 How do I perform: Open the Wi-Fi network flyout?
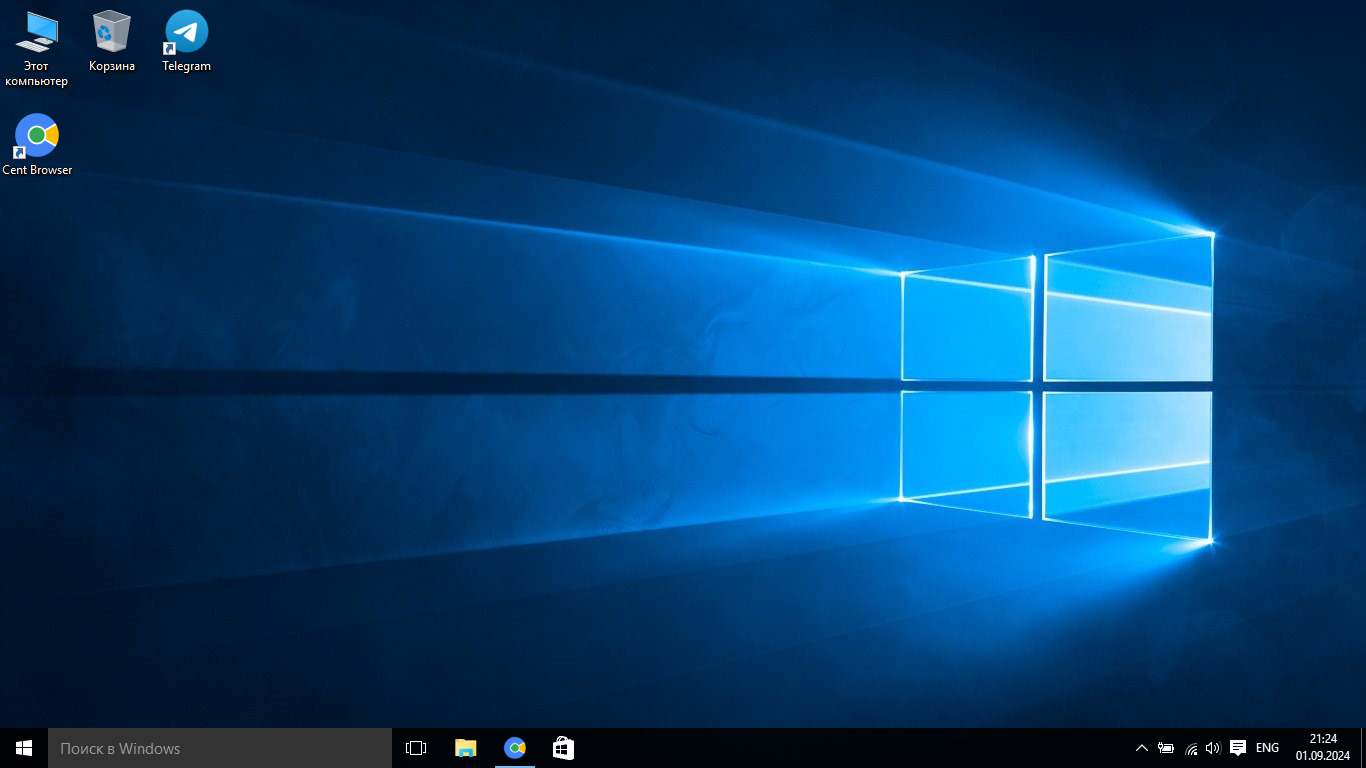point(1190,748)
